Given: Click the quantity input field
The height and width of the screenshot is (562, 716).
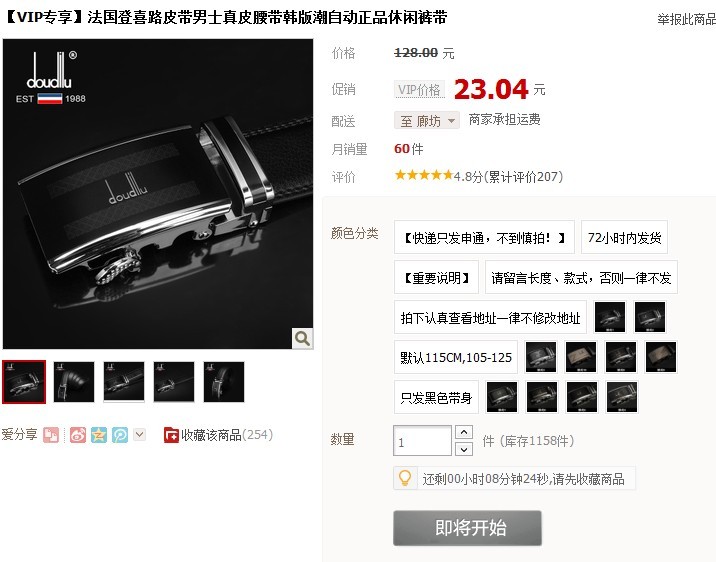Looking at the screenshot, I should (422, 441).
